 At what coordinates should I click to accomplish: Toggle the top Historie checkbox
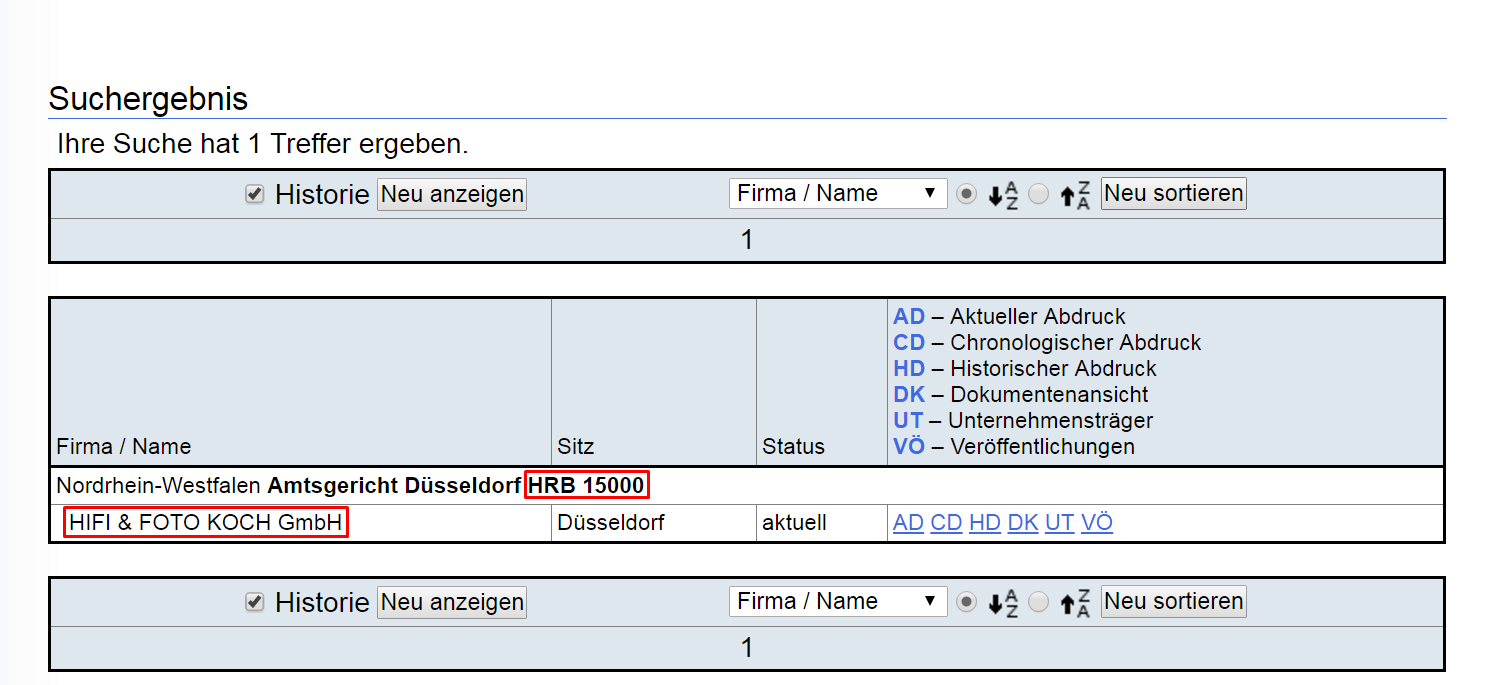pyautogui.click(x=254, y=195)
